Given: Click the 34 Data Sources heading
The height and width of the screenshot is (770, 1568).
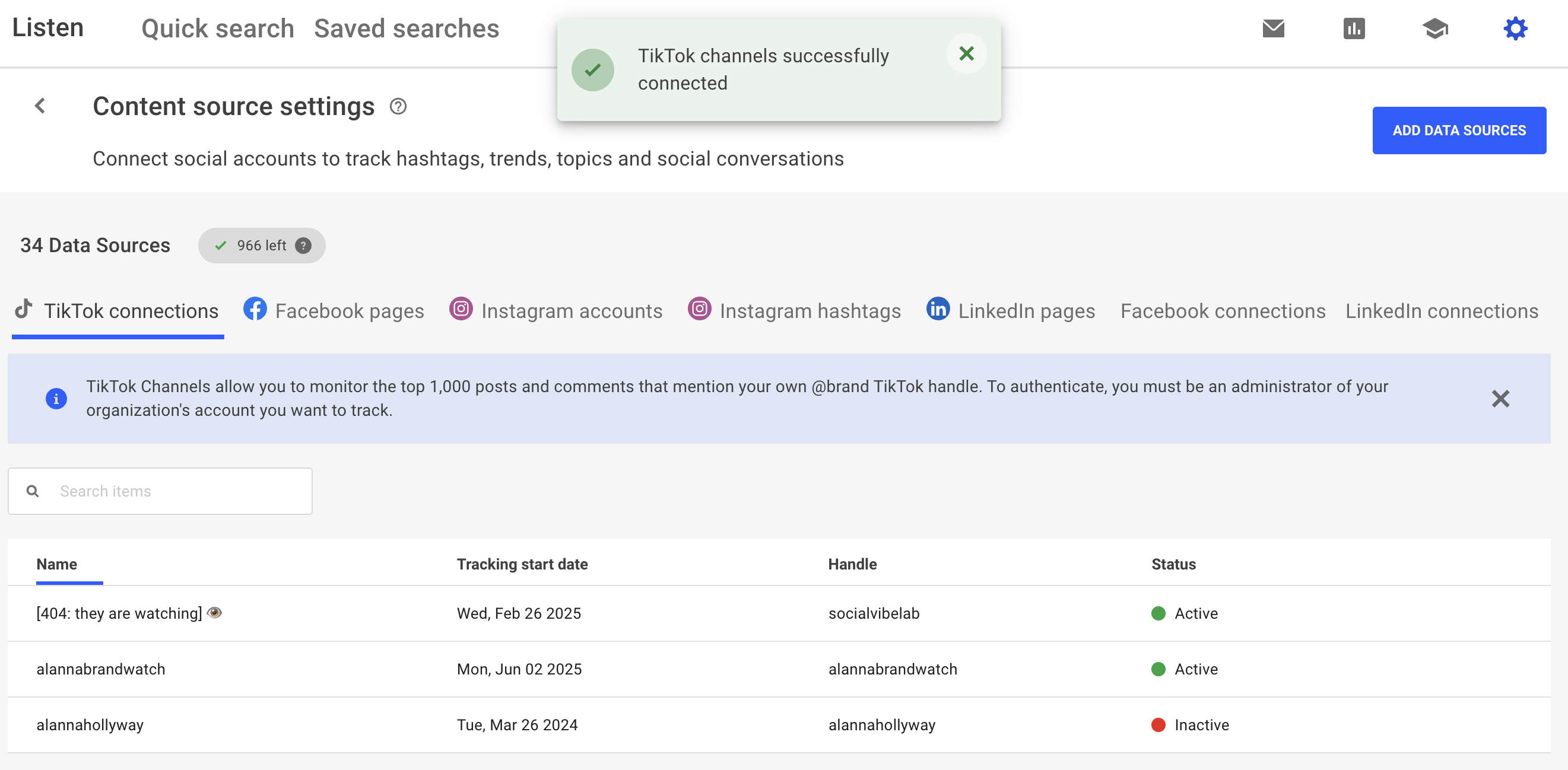Looking at the screenshot, I should pos(95,245).
